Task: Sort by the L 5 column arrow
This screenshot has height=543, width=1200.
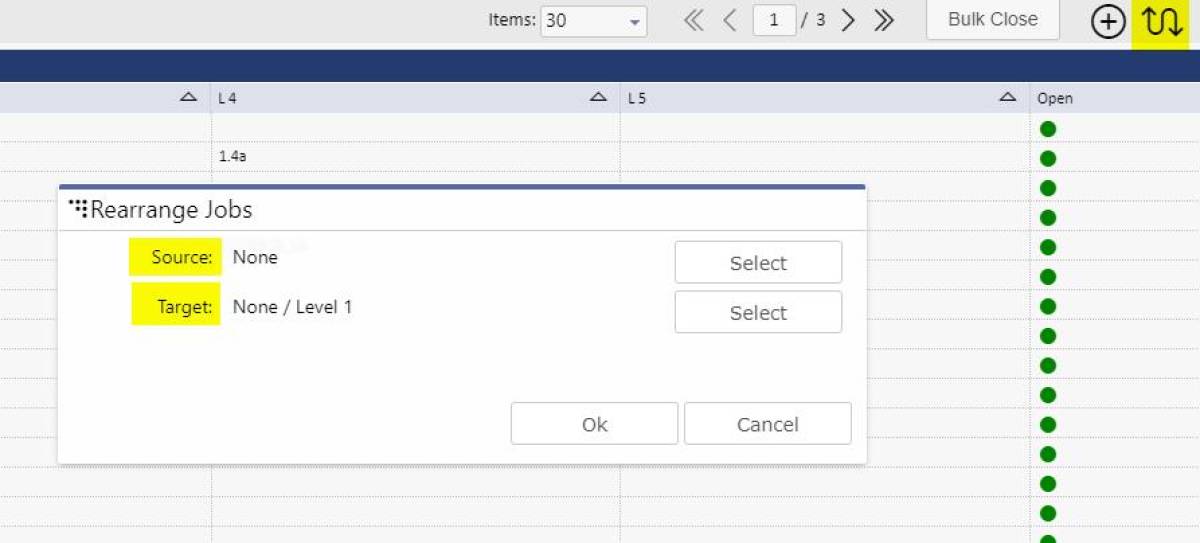Action: [x=1007, y=97]
